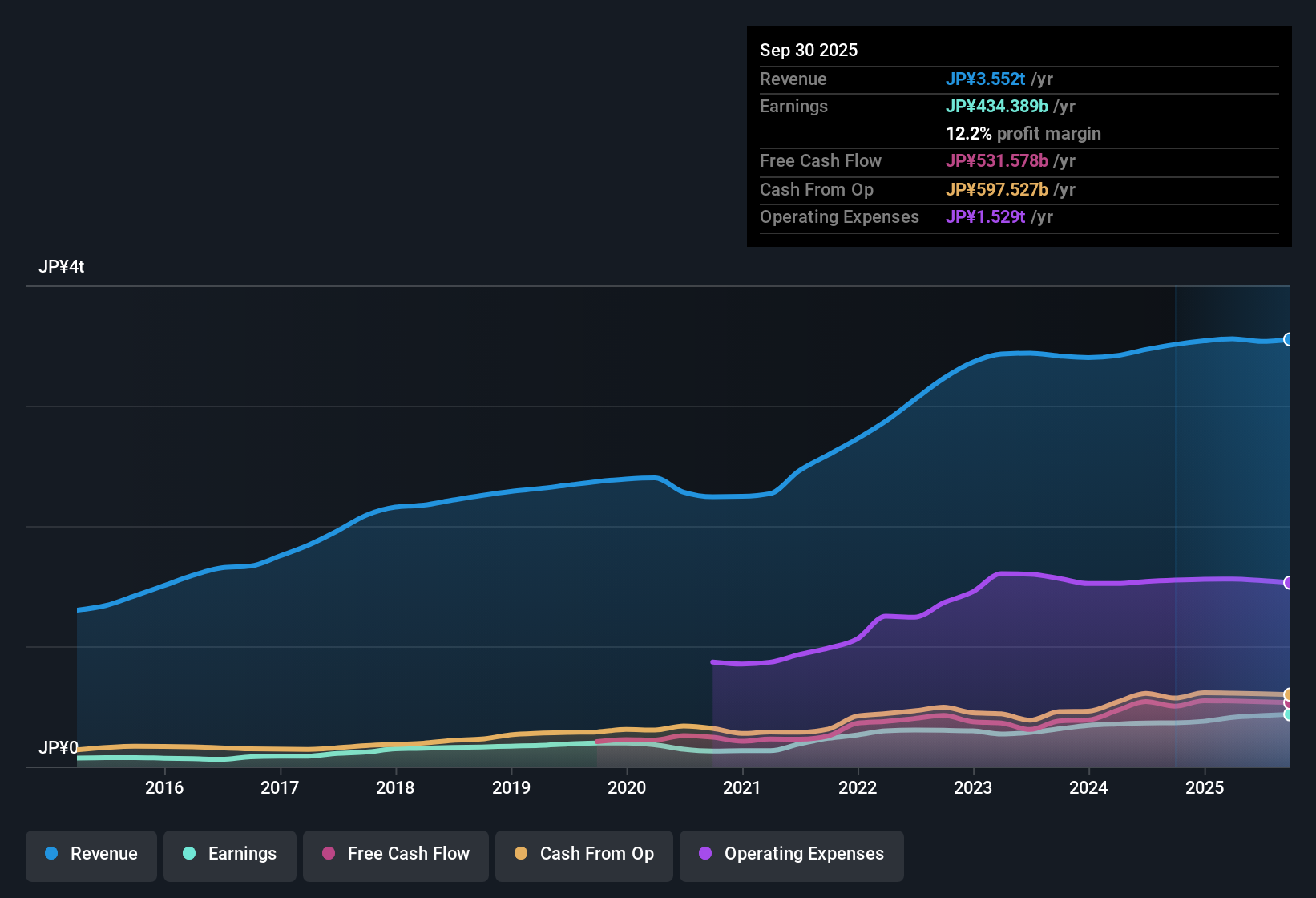Toggle the Free Cash Flow series visibility
Image resolution: width=1316 pixels, height=898 pixels.
[x=395, y=854]
